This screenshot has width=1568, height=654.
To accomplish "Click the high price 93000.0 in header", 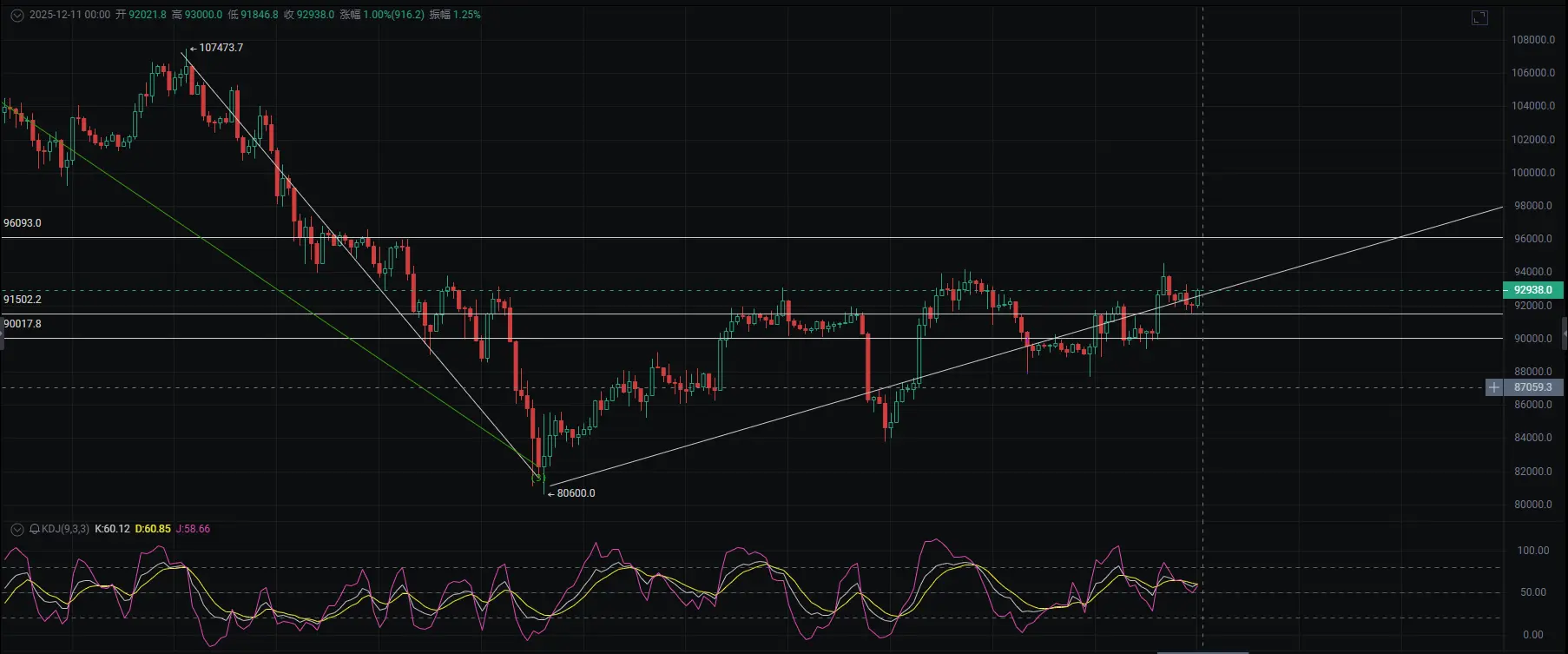I will click(203, 15).
